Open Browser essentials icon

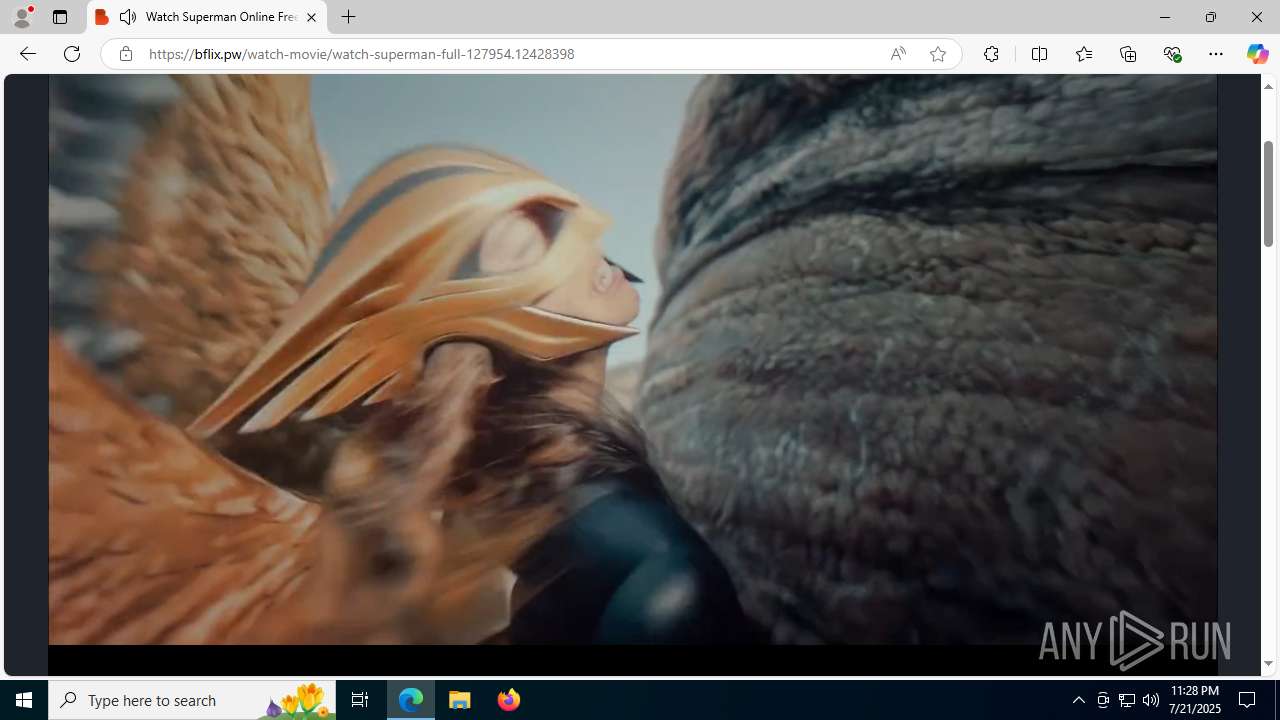pyautogui.click(x=1172, y=54)
